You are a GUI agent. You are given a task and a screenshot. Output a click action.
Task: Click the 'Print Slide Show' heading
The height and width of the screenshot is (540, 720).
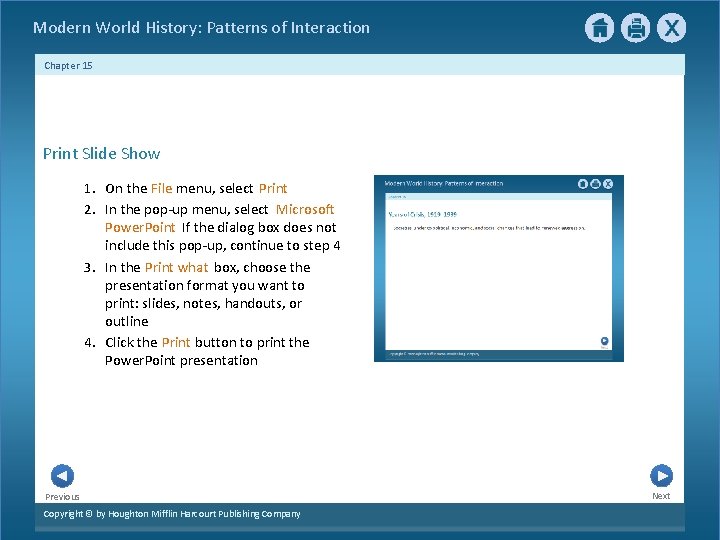pos(101,153)
